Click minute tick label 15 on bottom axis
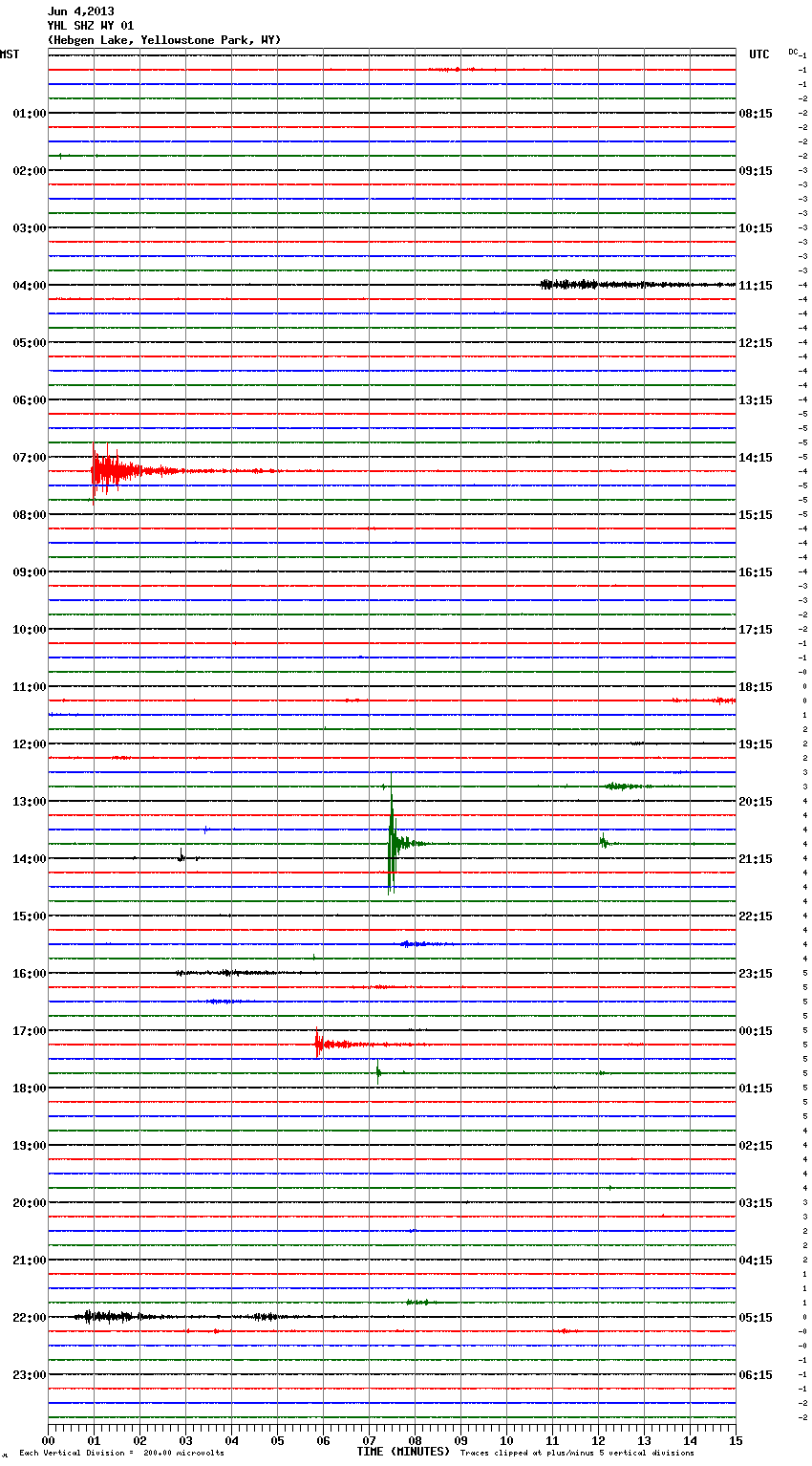812x1466 pixels. [x=736, y=1440]
